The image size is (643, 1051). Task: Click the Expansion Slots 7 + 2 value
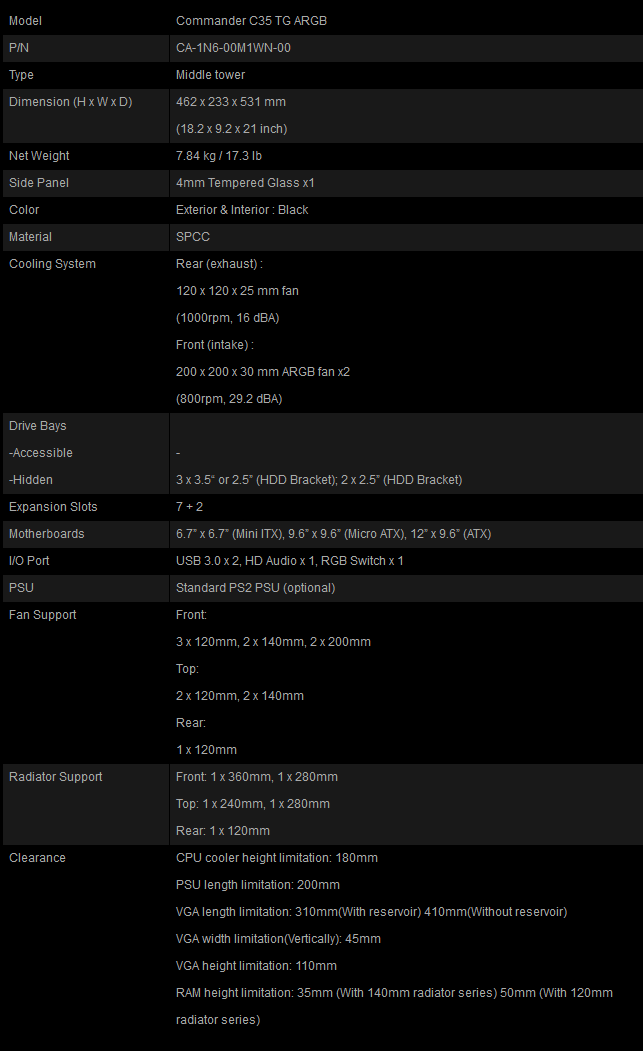pos(189,507)
